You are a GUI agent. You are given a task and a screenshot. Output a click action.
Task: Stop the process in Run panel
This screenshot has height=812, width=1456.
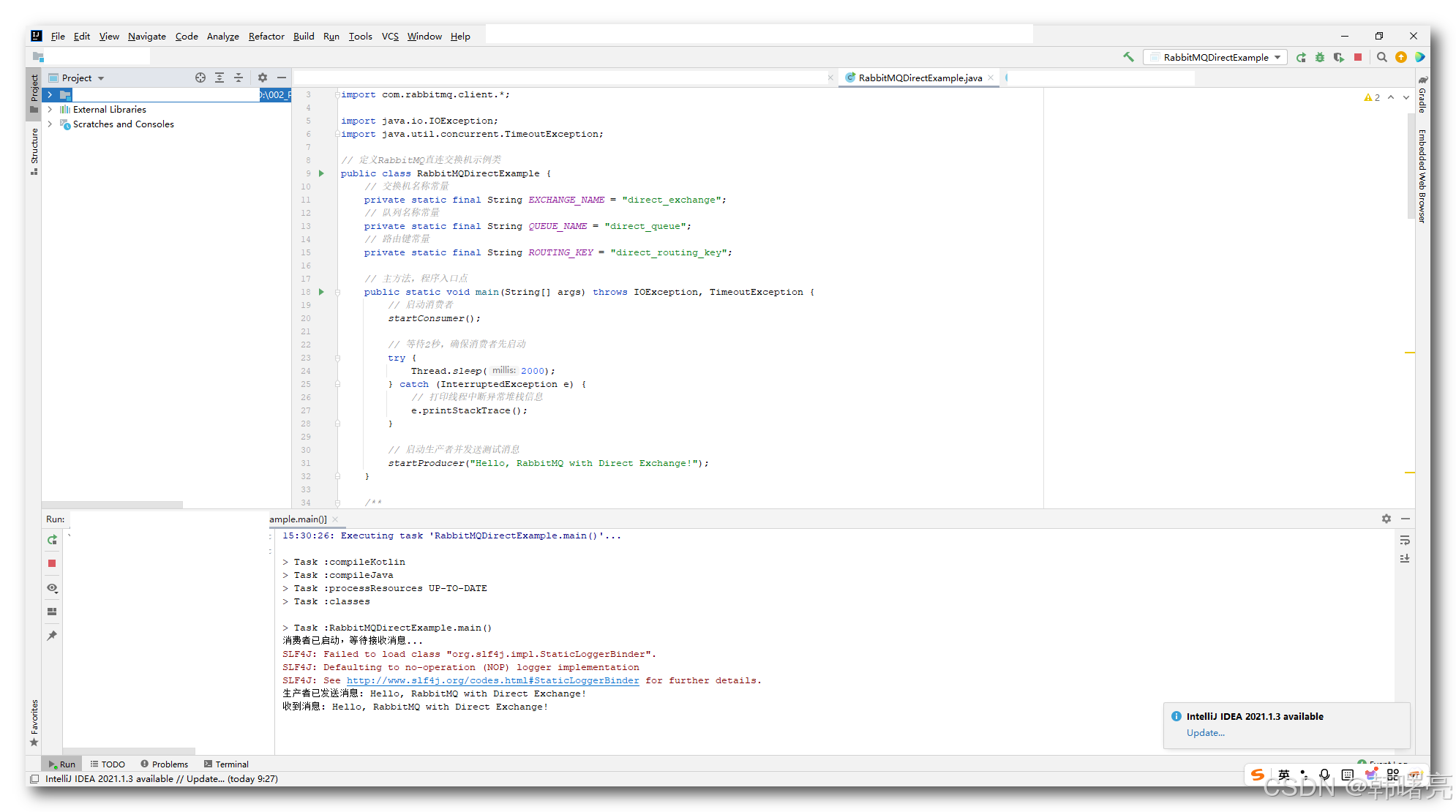click(x=52, y=563)
